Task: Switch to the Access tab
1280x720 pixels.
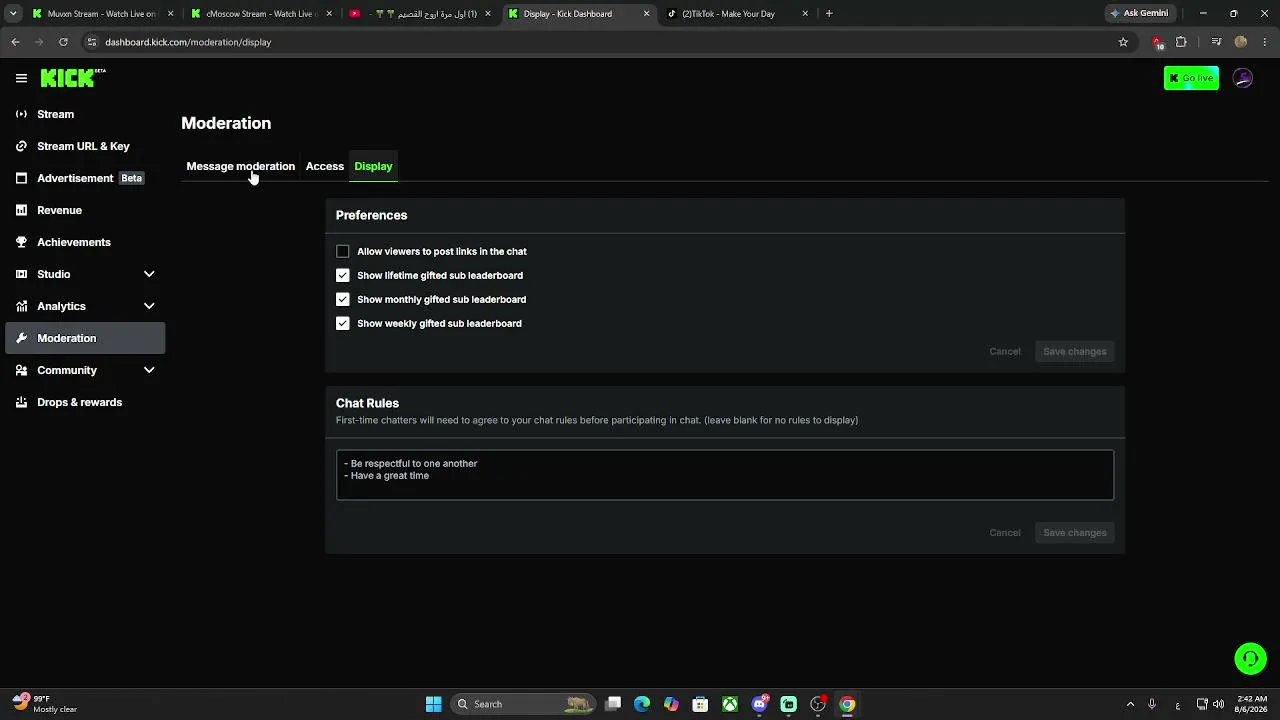Action: click(324, 166)
